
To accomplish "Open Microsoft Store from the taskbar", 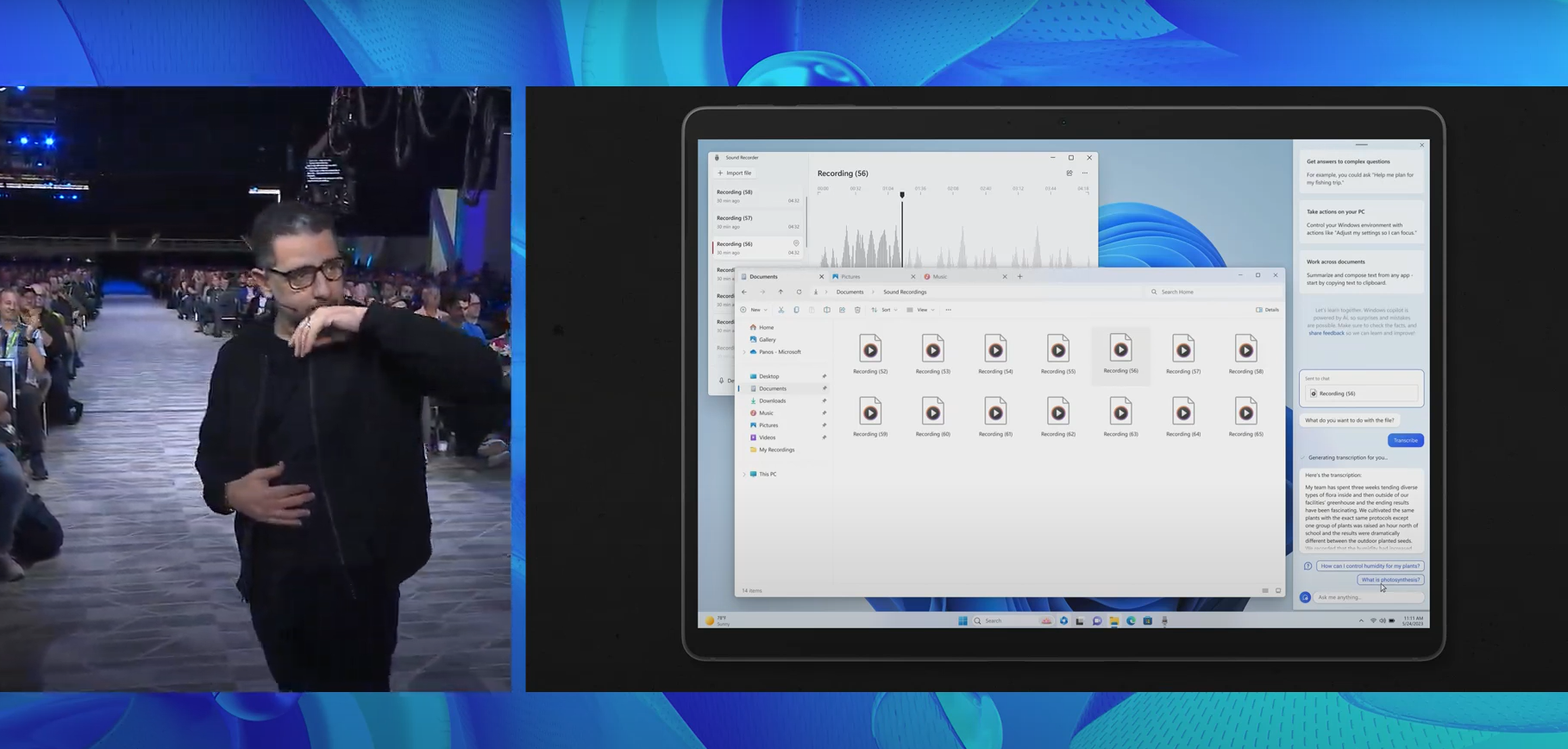I will [x=1147, y=620].
